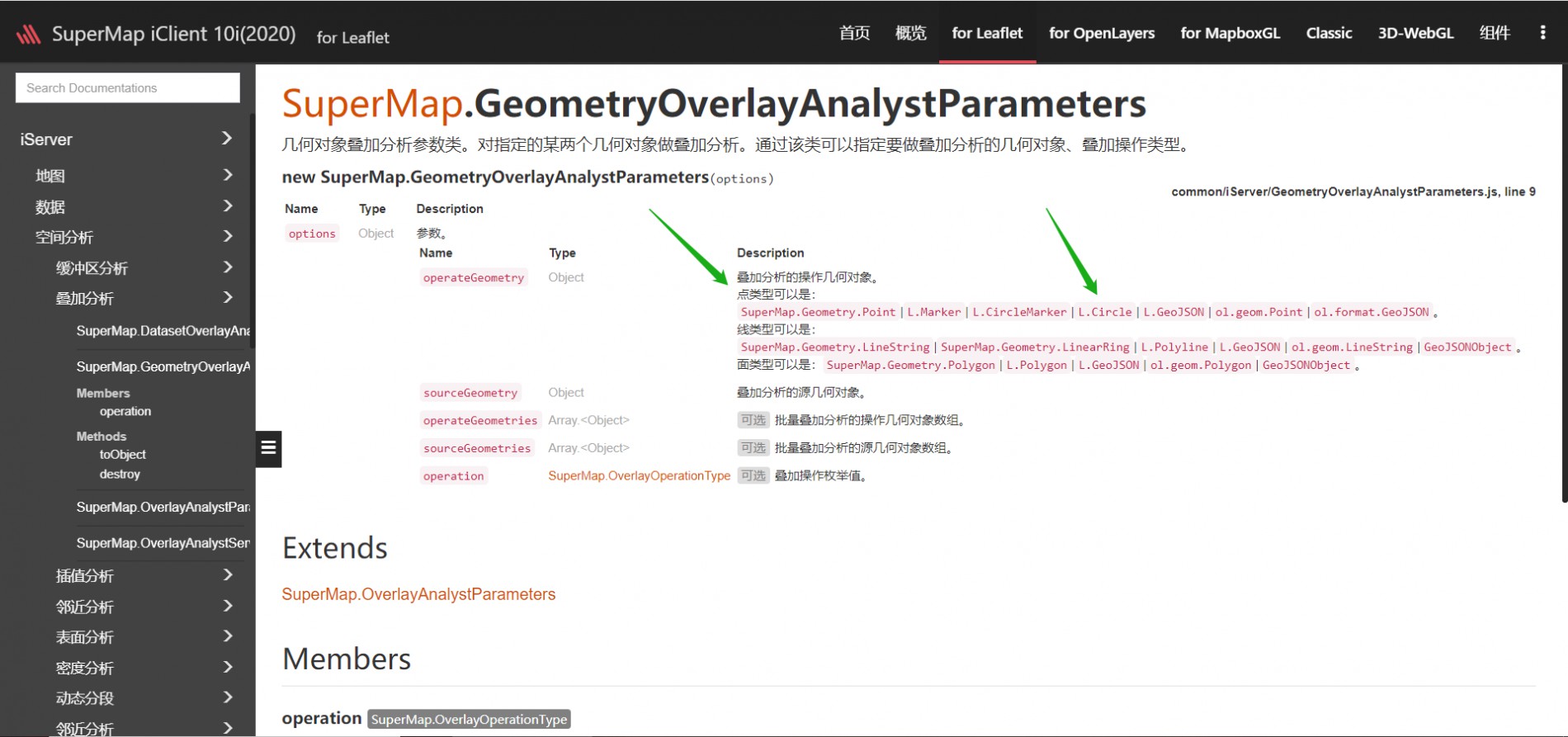Click the L.Circle type code
This screenshot has width=1568, height=737.
(1105, 312)
